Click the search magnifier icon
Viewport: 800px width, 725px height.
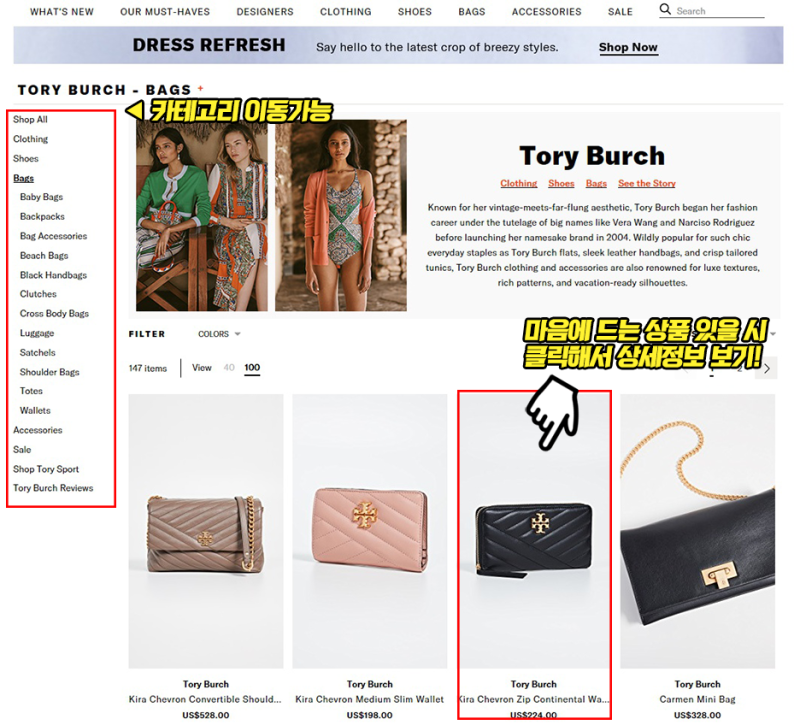(x=665, y=9)
